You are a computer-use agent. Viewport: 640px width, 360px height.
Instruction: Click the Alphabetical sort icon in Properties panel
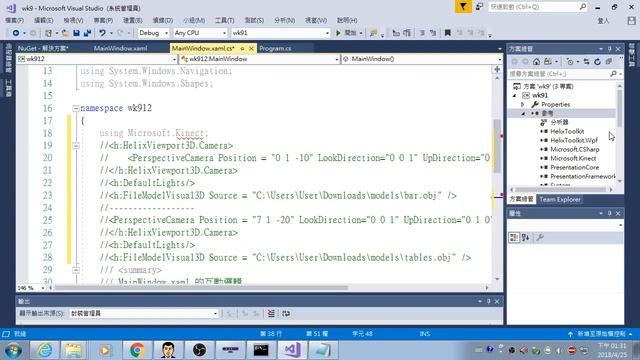(526, 237)
